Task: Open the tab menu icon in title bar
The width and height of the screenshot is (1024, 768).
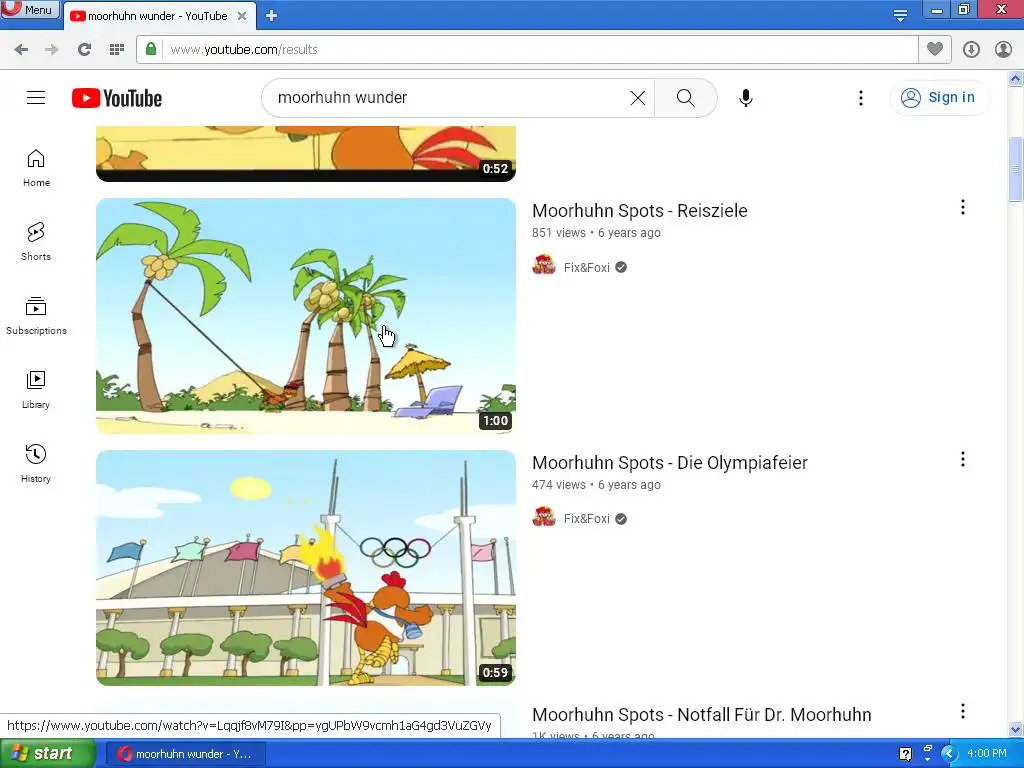Action: pos(900,15)
